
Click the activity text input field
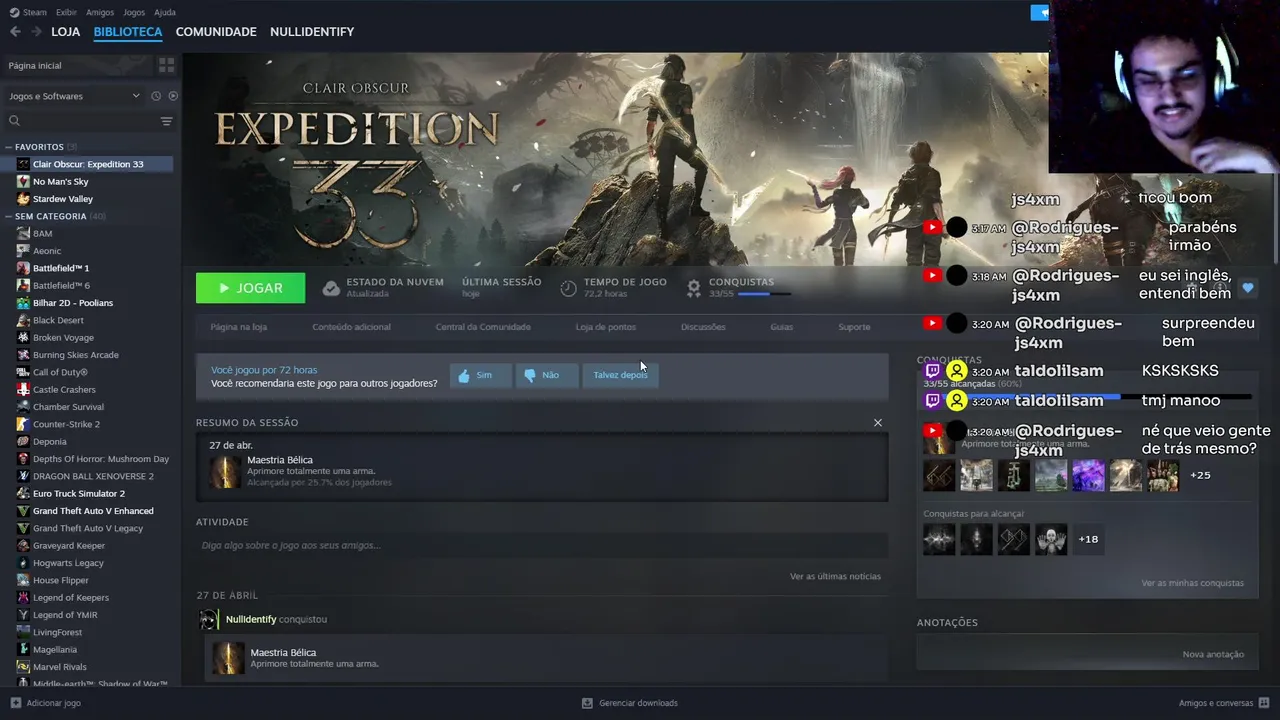[542, 546]
